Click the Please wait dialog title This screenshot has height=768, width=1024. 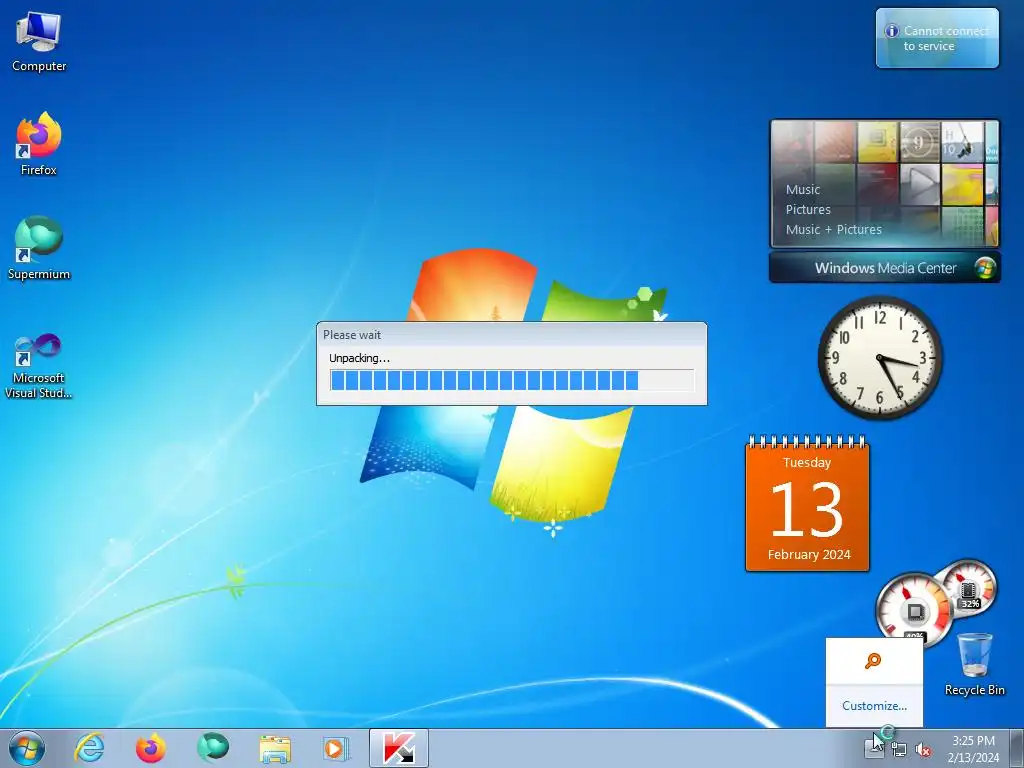[351, 335]
